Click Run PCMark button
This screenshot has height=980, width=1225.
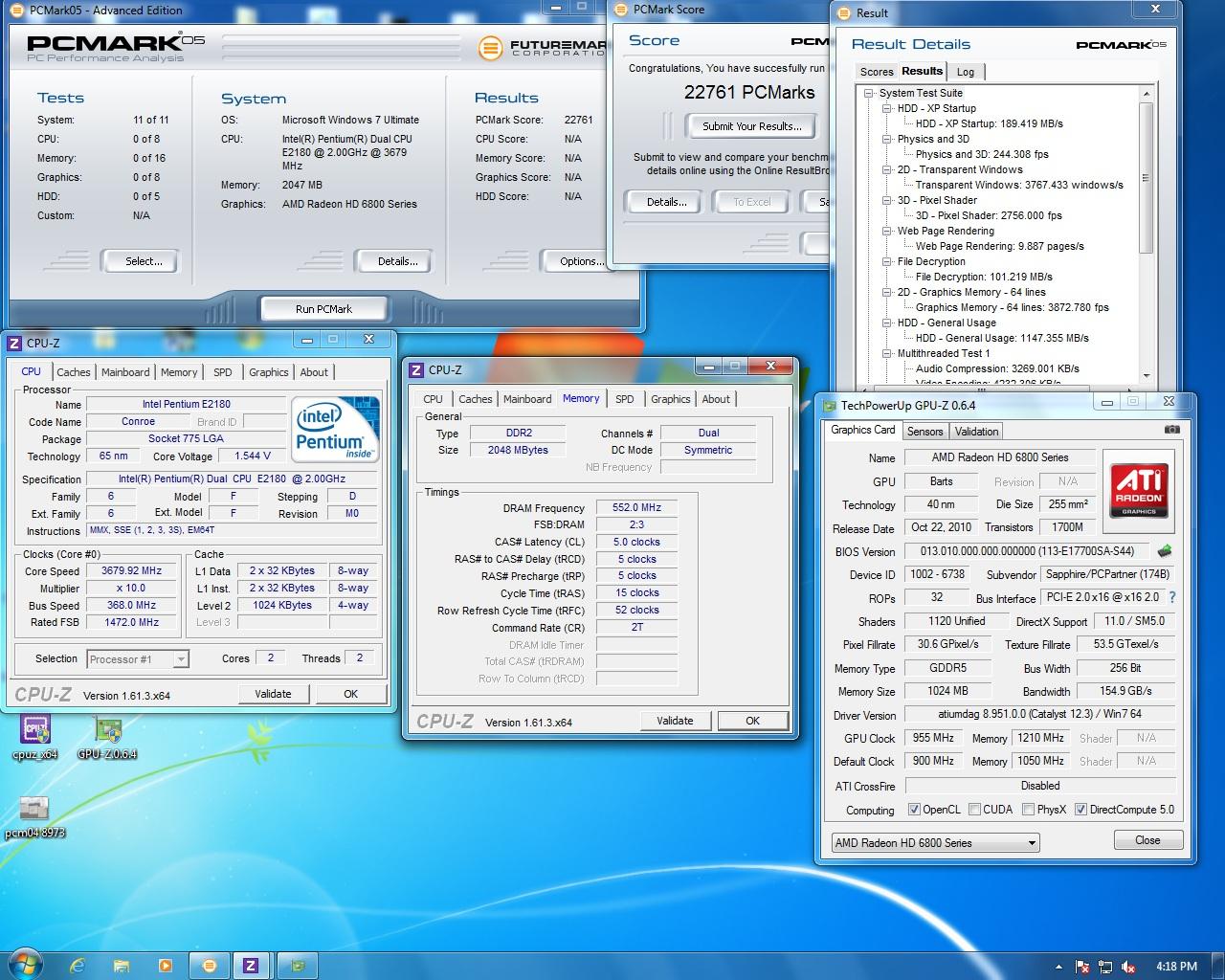pyautogui.click(x=323, y=309)
